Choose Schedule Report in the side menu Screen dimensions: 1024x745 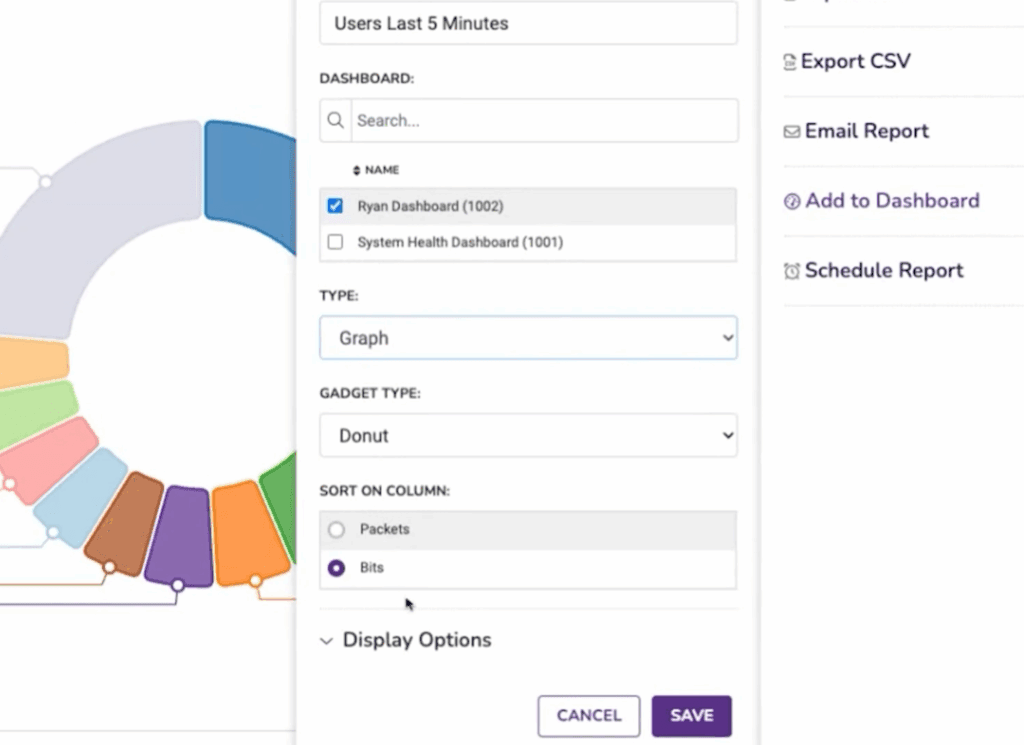(x=883, y=271)
